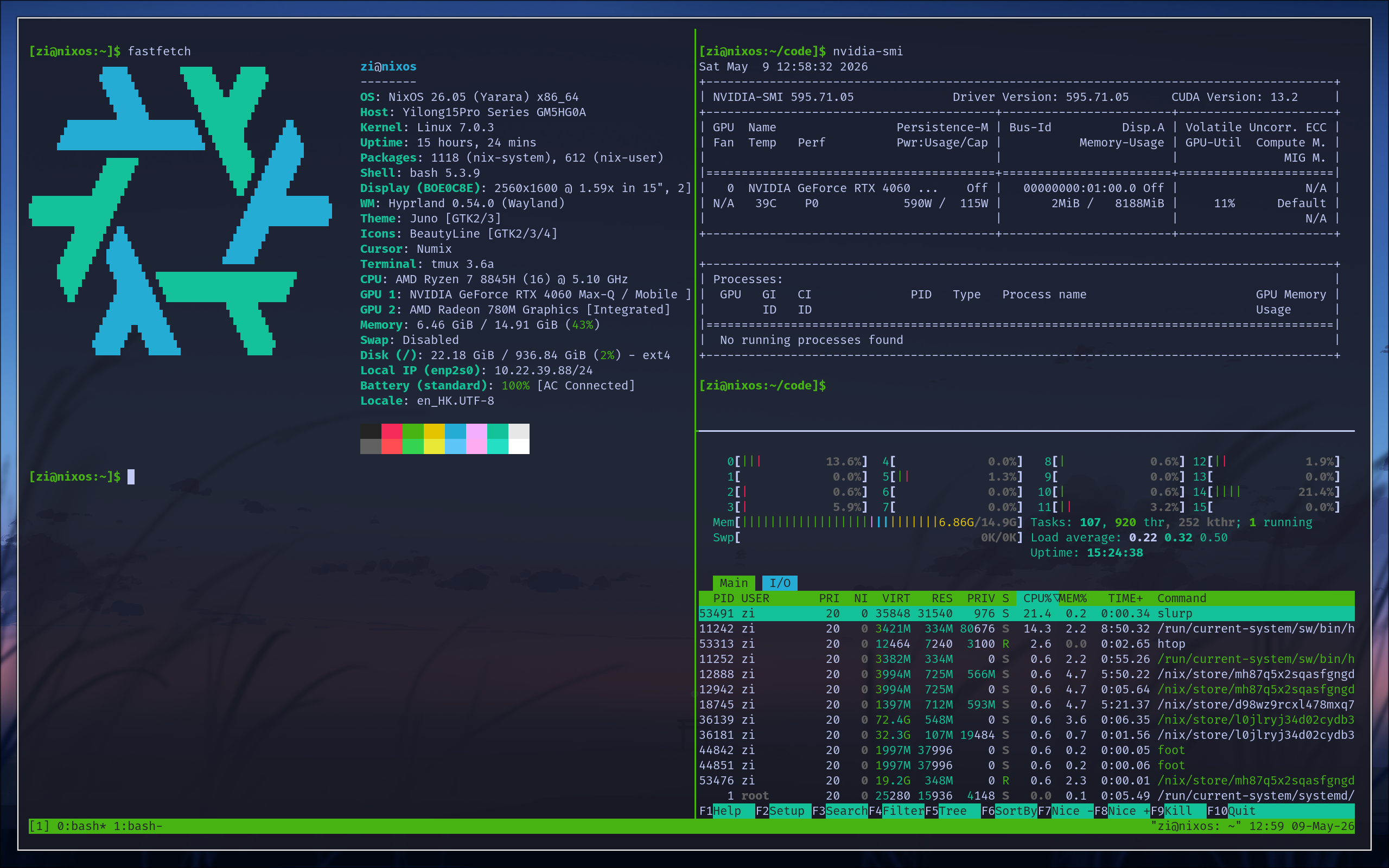Image resolution: width=1389 pixels, height=868 pixels.
Task: Click the Load average values in htop
Action: (1178, 537)
